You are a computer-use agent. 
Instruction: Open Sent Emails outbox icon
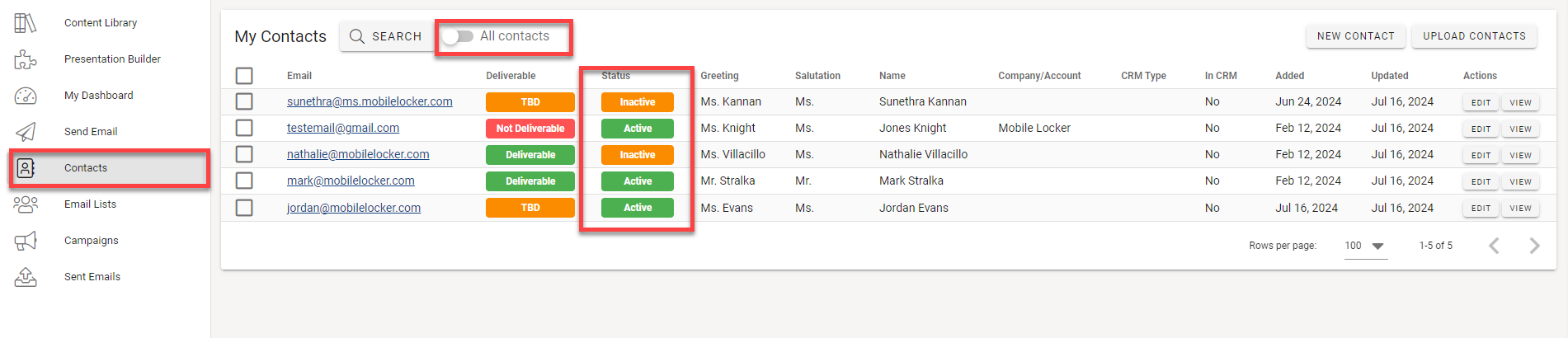pyautogui.click(x=26, y=277)
